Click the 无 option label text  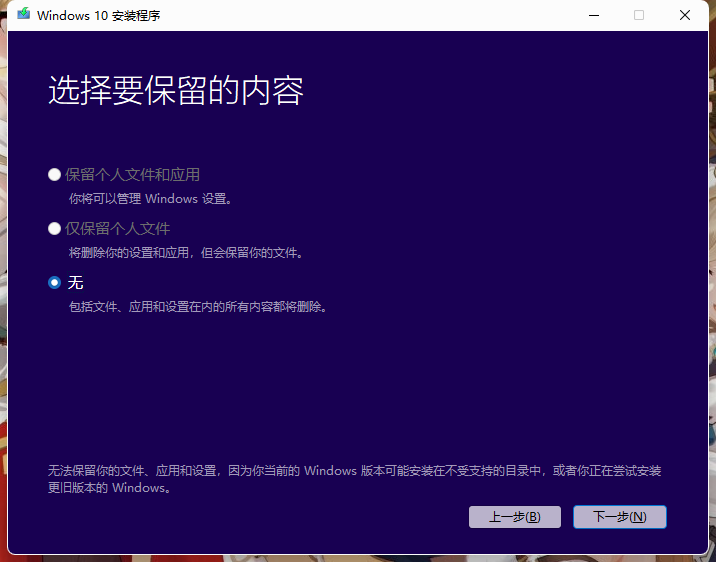(75, 283)
